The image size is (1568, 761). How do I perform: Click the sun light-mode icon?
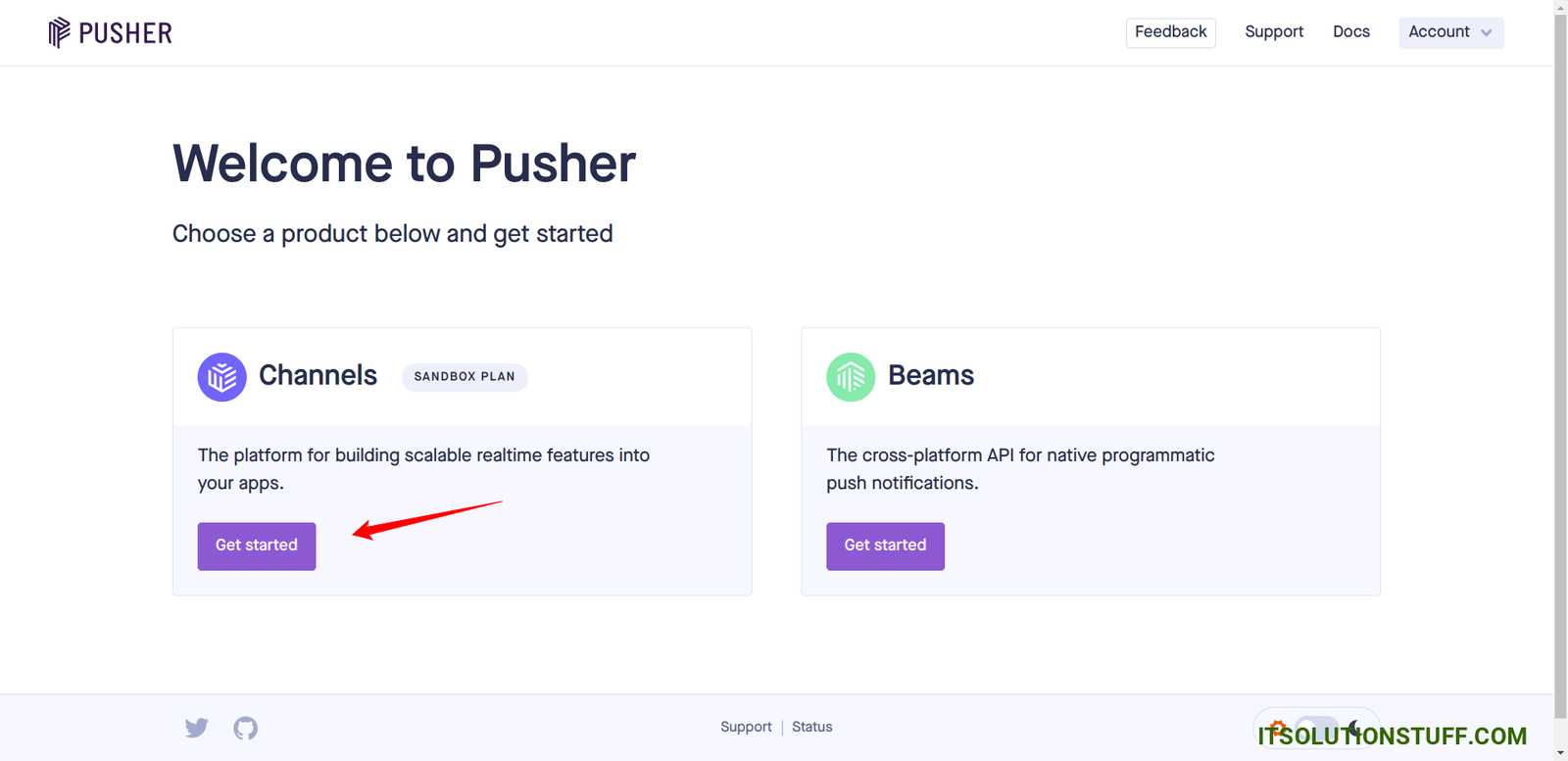click(x=1277, y=729)
